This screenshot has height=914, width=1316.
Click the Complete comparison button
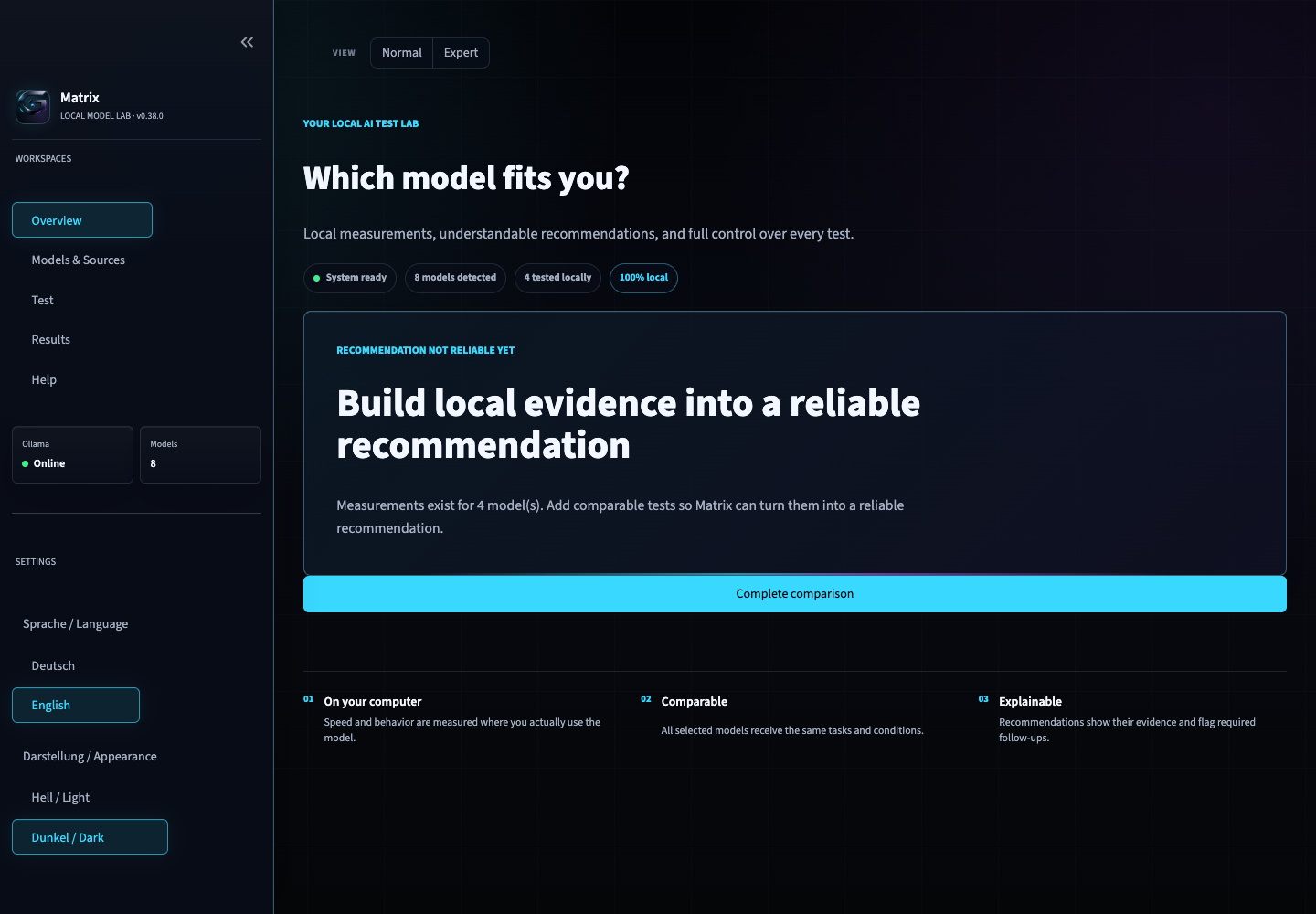pyautogui.click(x=795, y=594)
